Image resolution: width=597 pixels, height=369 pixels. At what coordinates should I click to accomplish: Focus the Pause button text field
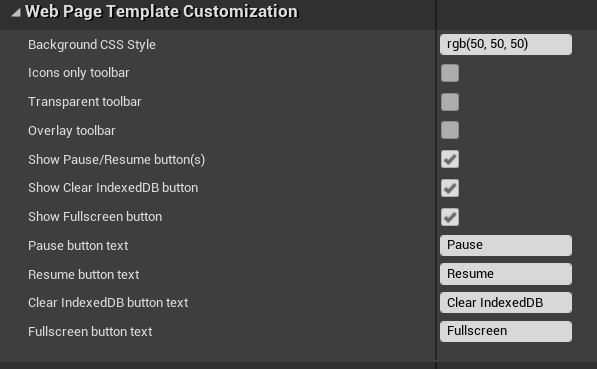tap(506, 245)
